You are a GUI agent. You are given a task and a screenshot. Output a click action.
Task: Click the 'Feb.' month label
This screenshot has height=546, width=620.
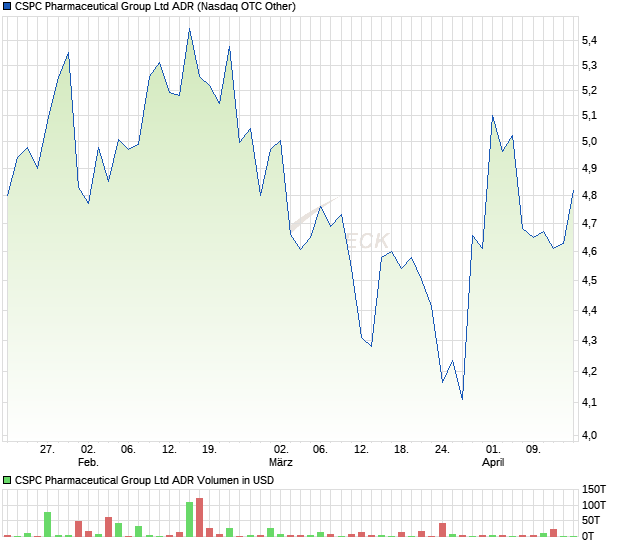88,463
